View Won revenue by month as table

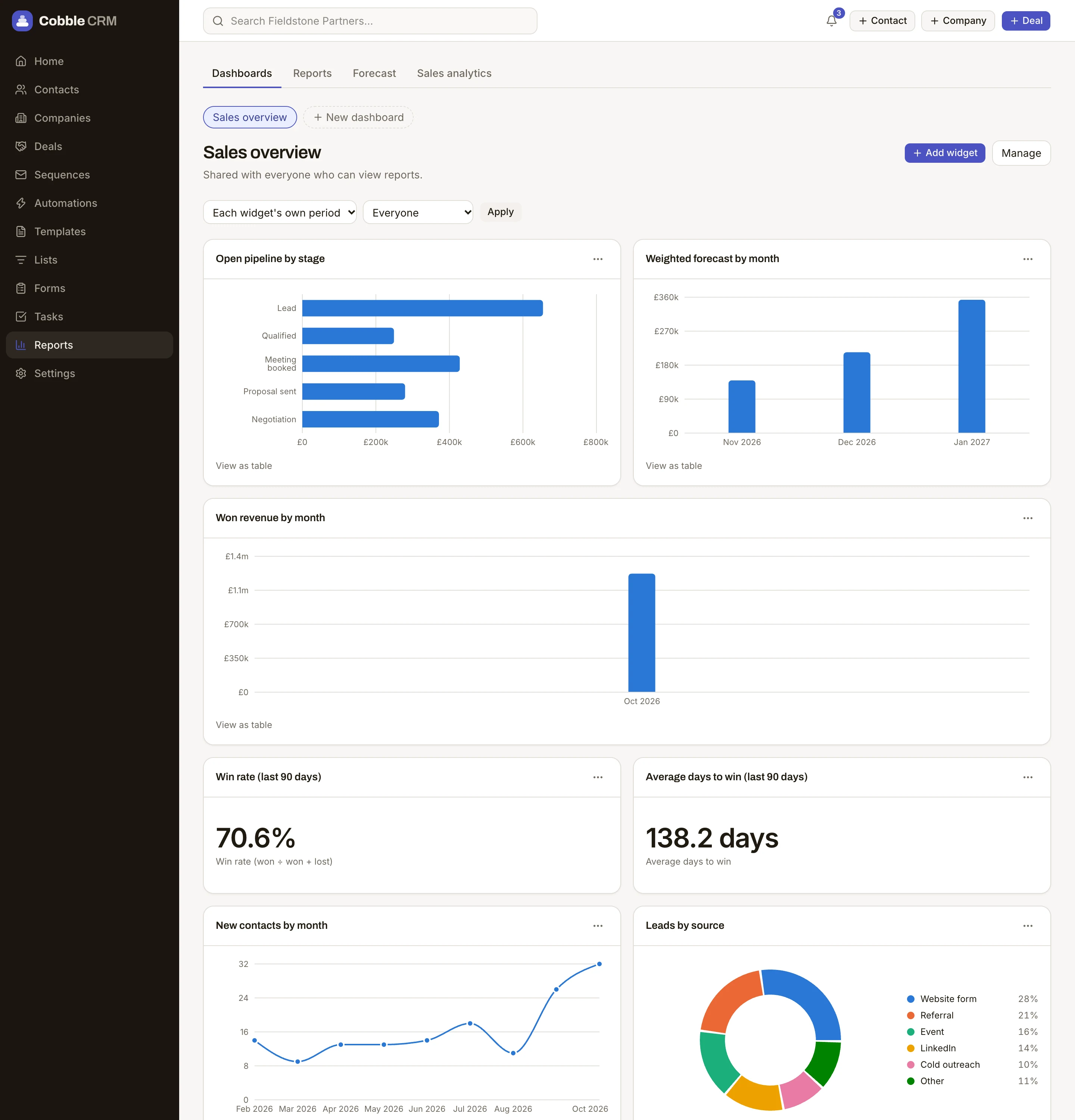point(244,725)
